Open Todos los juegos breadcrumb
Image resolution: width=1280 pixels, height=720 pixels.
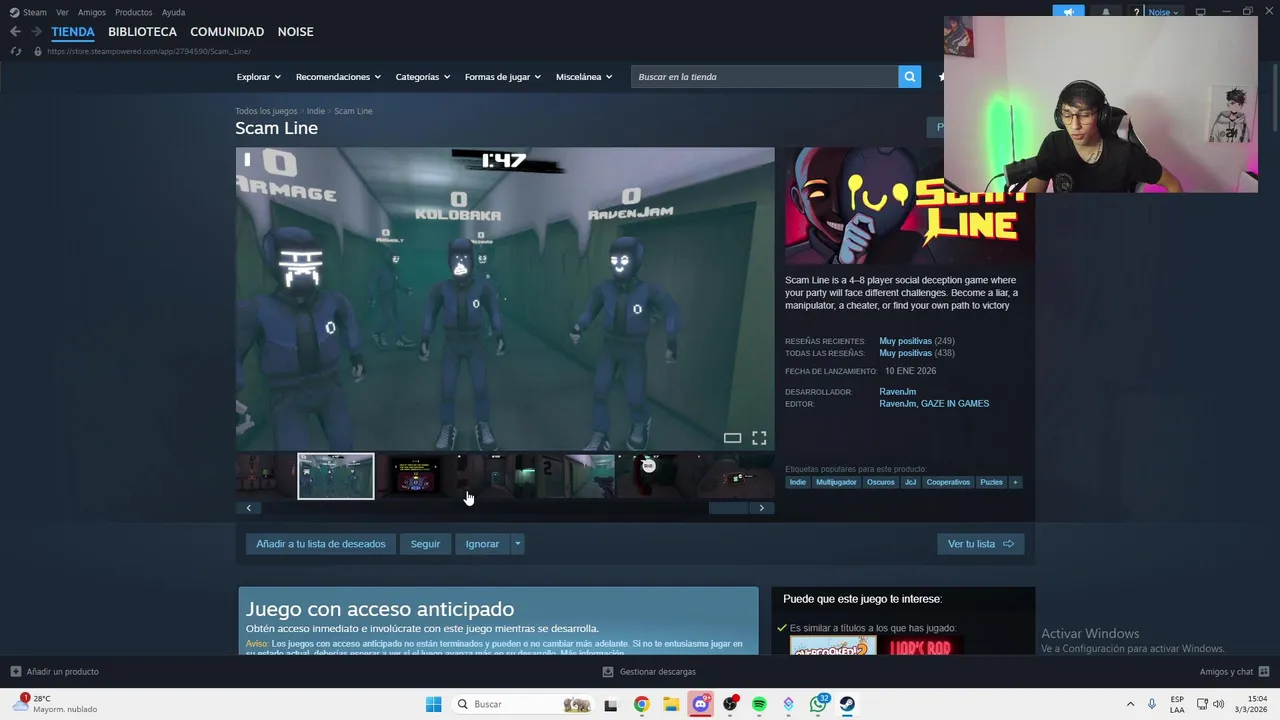coord(266,111)
